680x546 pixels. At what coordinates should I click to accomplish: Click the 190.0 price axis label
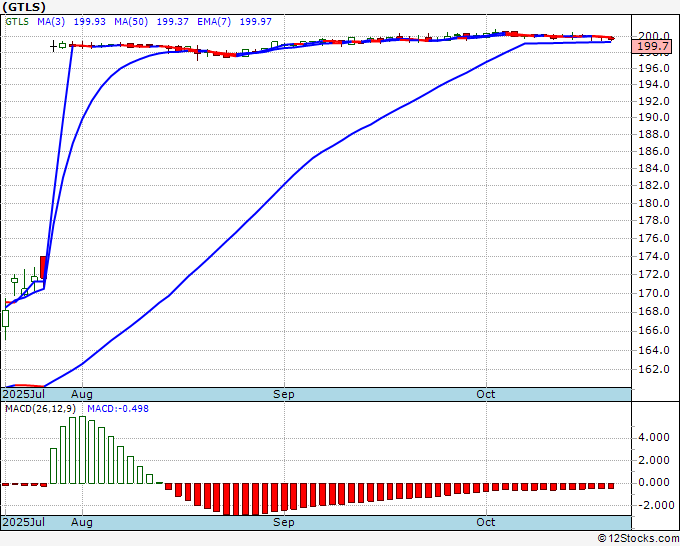pos(654,117)
